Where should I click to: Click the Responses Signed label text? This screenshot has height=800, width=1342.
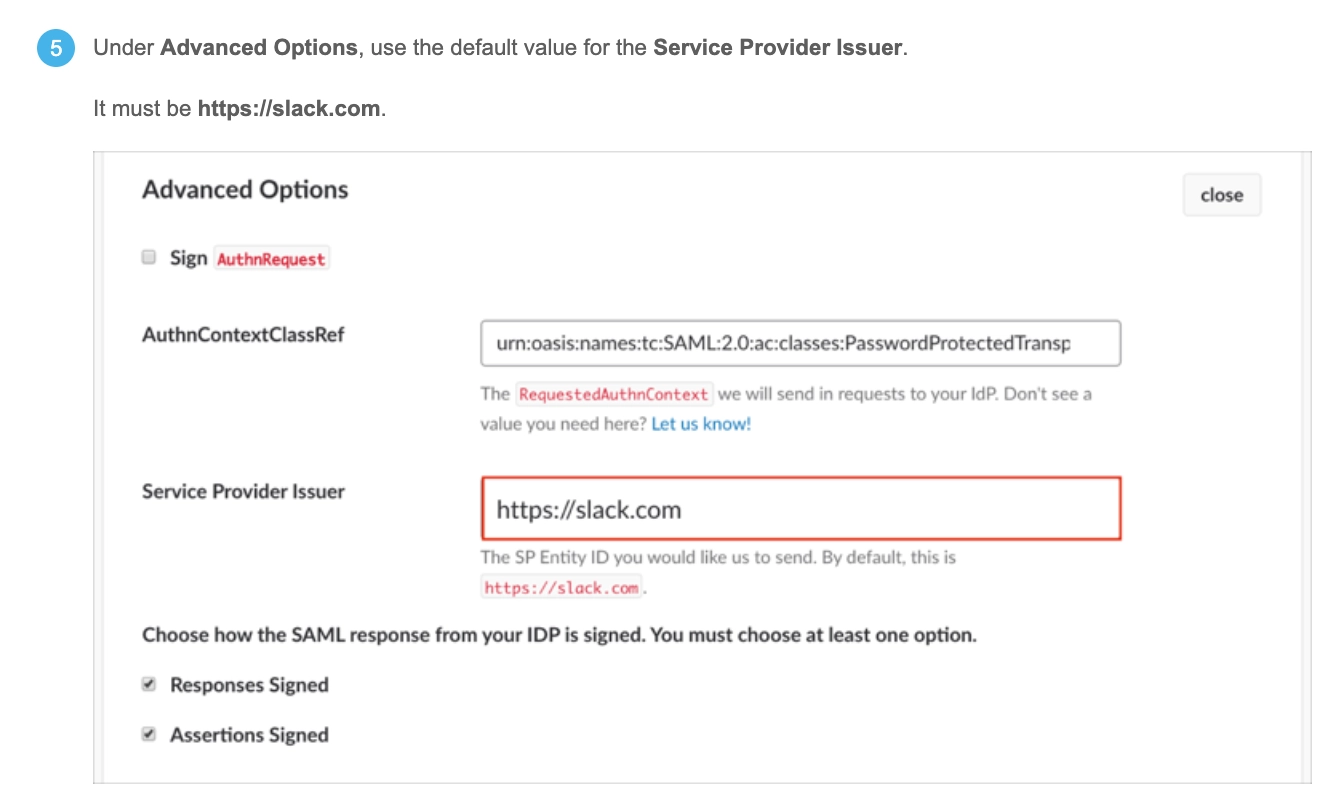249,685
